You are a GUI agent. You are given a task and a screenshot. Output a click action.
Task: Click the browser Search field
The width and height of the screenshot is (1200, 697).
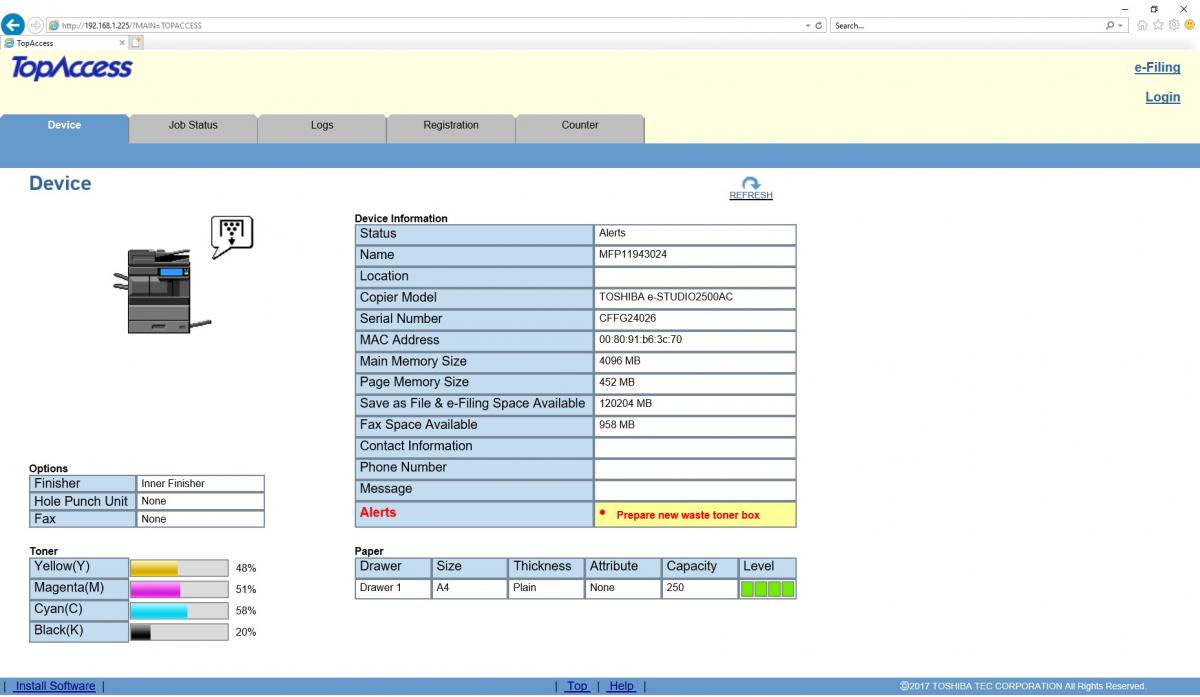[x=967, y=25]
